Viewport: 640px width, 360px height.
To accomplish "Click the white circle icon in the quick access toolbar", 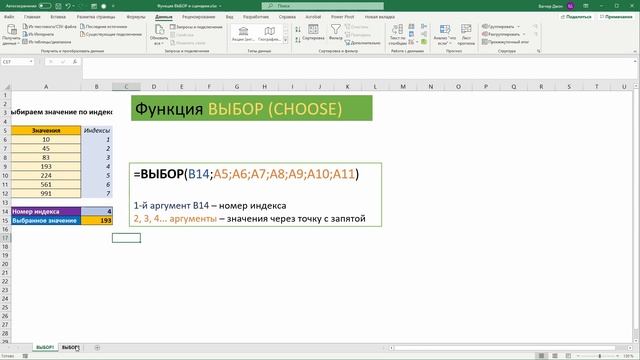I will point(103,6).
